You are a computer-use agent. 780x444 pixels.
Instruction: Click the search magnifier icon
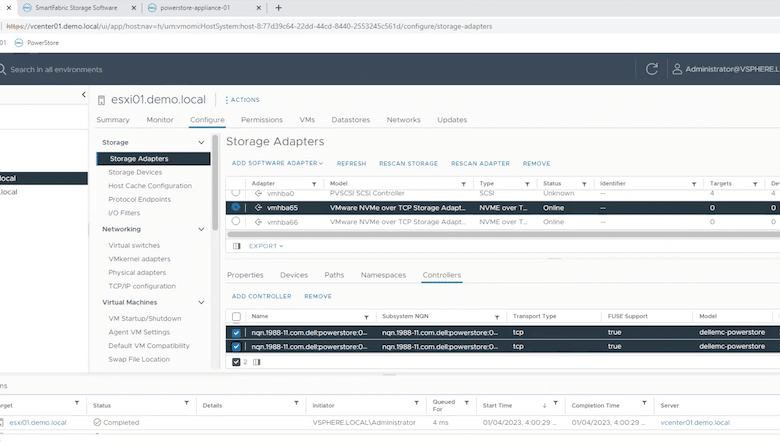[x=2, y=69]
